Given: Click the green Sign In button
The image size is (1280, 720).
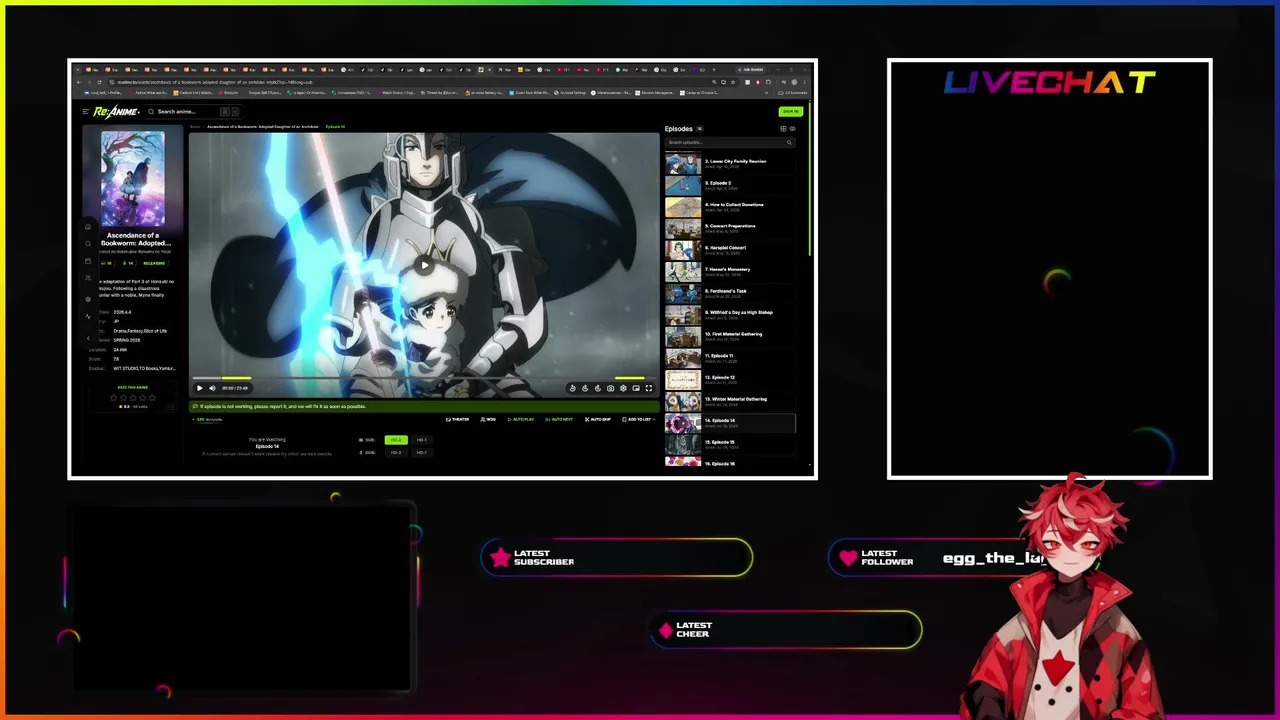Looking at the screenshot, I should [x=790, y=111].
